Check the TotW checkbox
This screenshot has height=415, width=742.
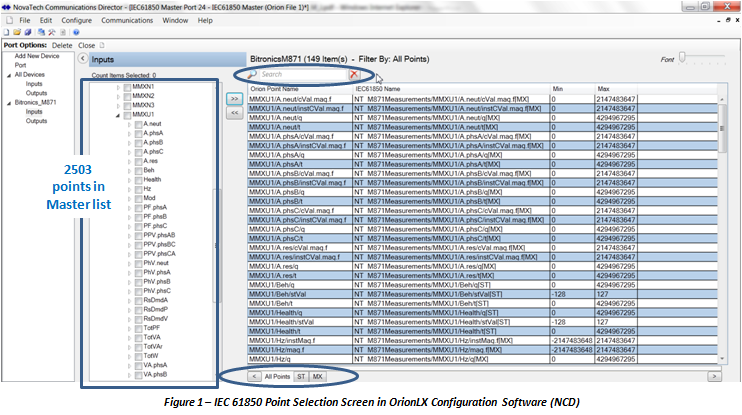(139, 356)
